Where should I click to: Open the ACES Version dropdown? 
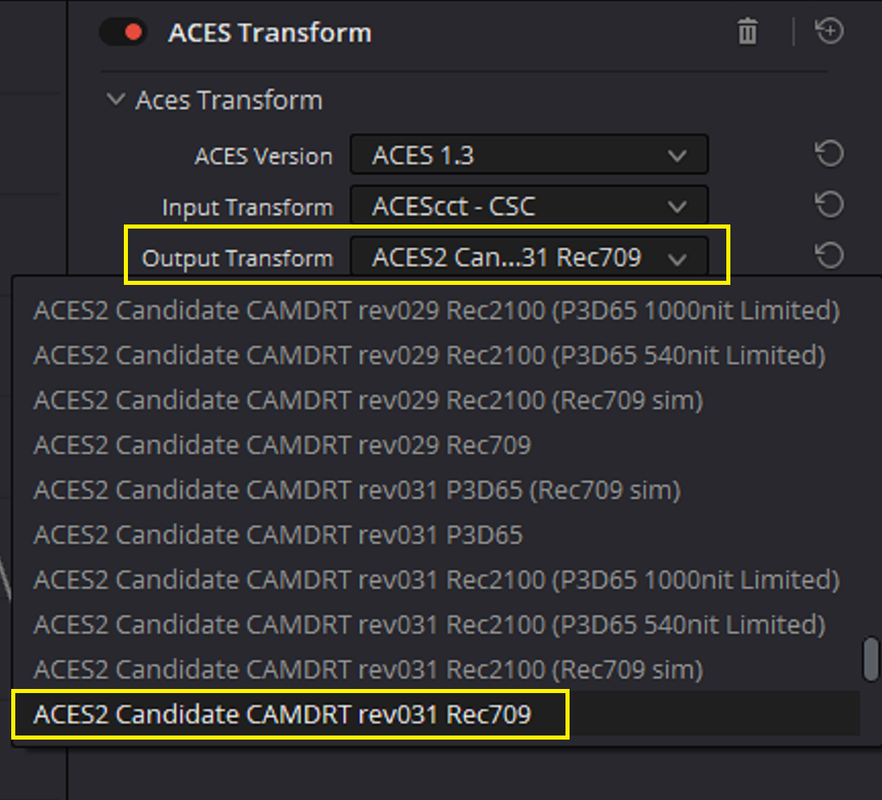click(529, 154)
